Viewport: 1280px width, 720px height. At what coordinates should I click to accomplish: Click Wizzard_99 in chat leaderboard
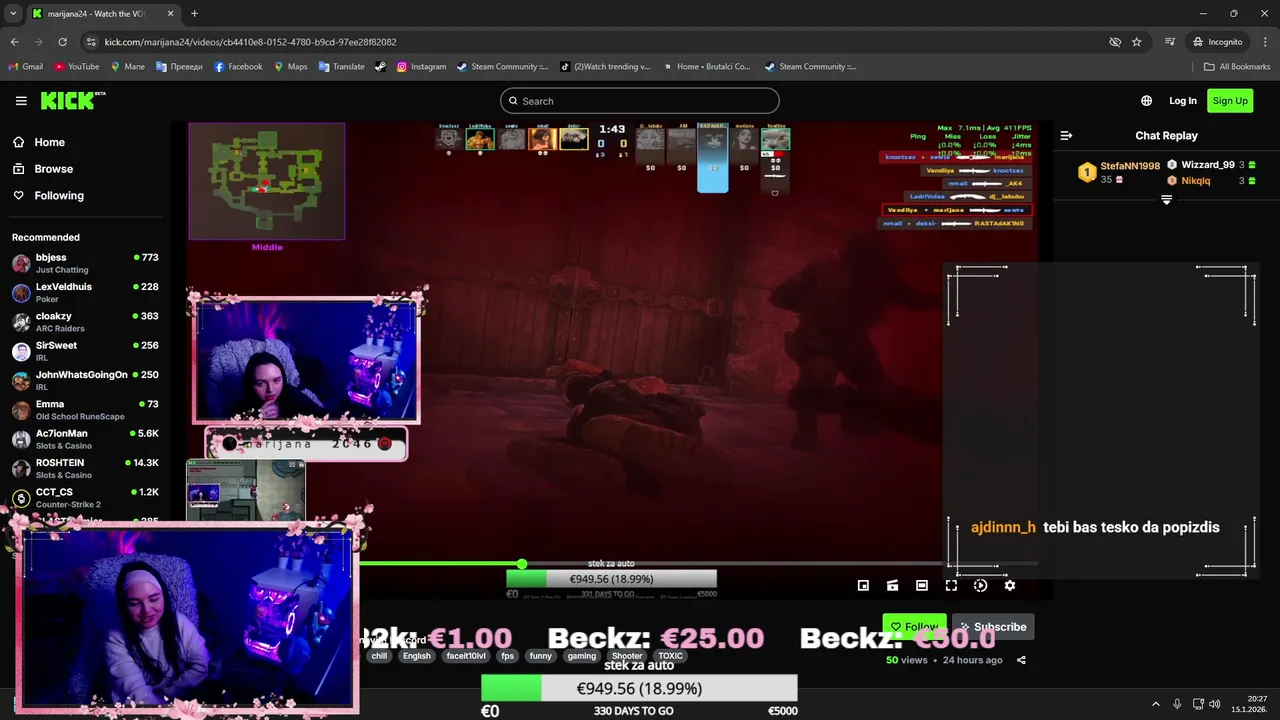(x=1207, y=165)
